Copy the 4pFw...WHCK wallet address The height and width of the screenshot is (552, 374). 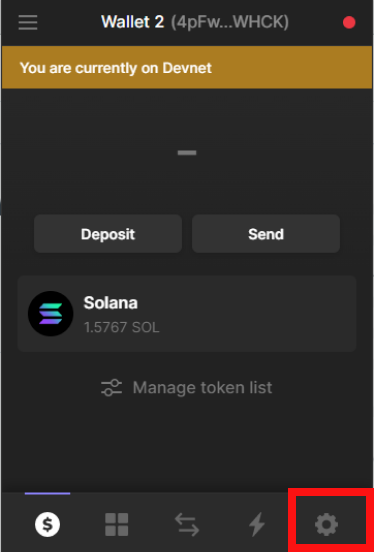pyautogui.click(x=230, y=22)
